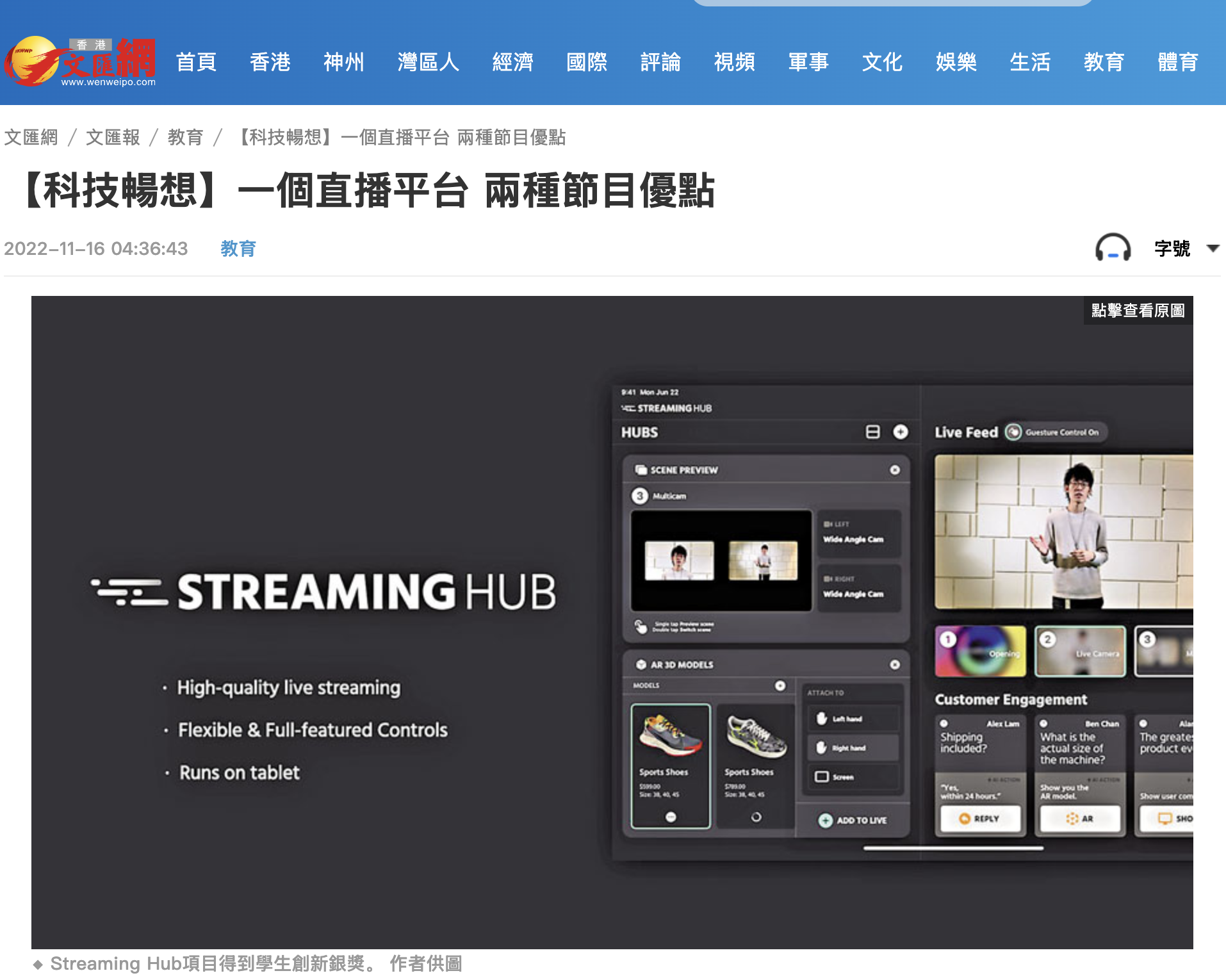
Task: Open the 字號 font size dropdown
Action: point(1186,249)
